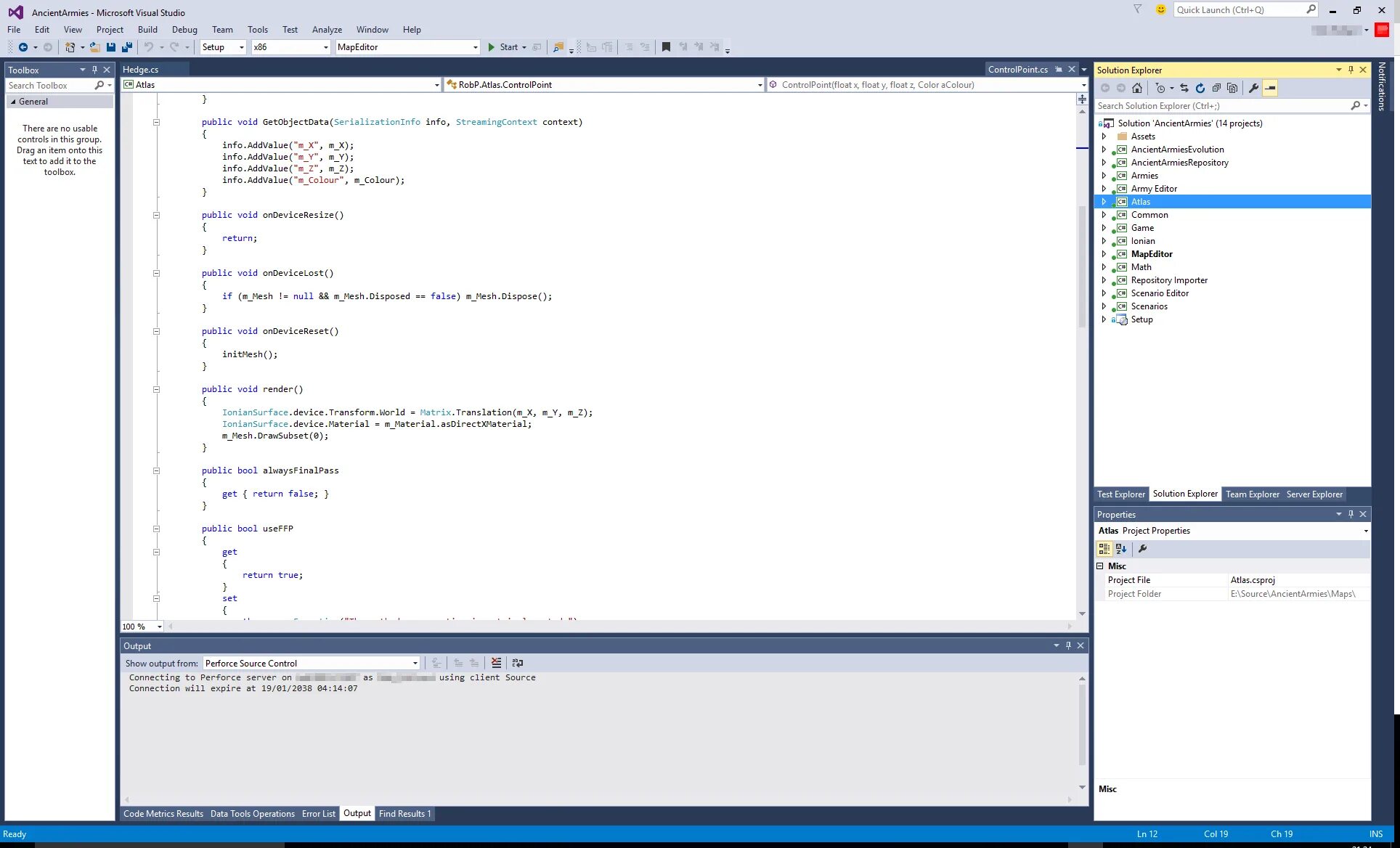Toggle Preview Selected Items in Solution Explorer

(1271, 88)
